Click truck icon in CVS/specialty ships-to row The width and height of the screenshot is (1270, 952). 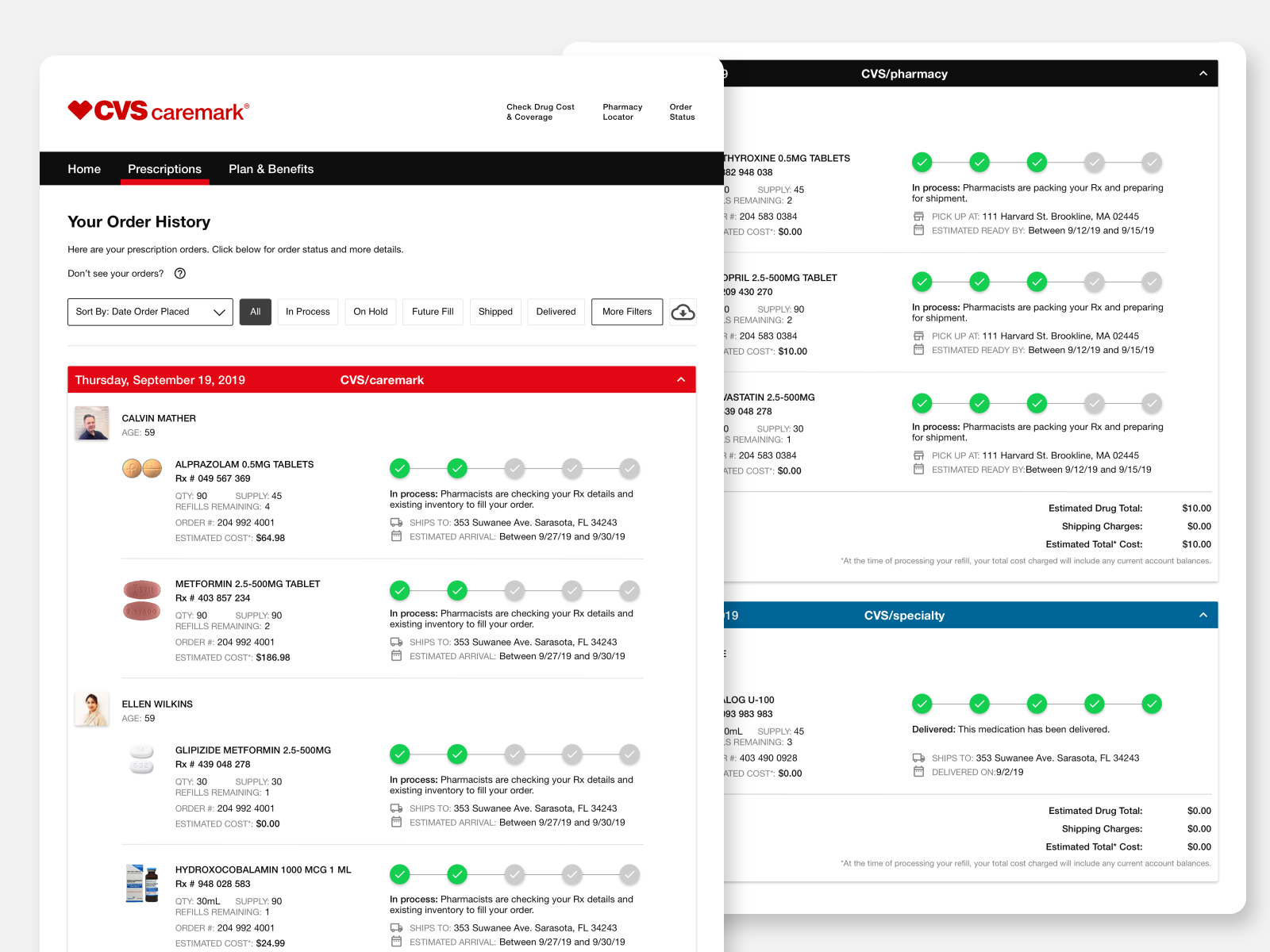[x=918, y=758]
